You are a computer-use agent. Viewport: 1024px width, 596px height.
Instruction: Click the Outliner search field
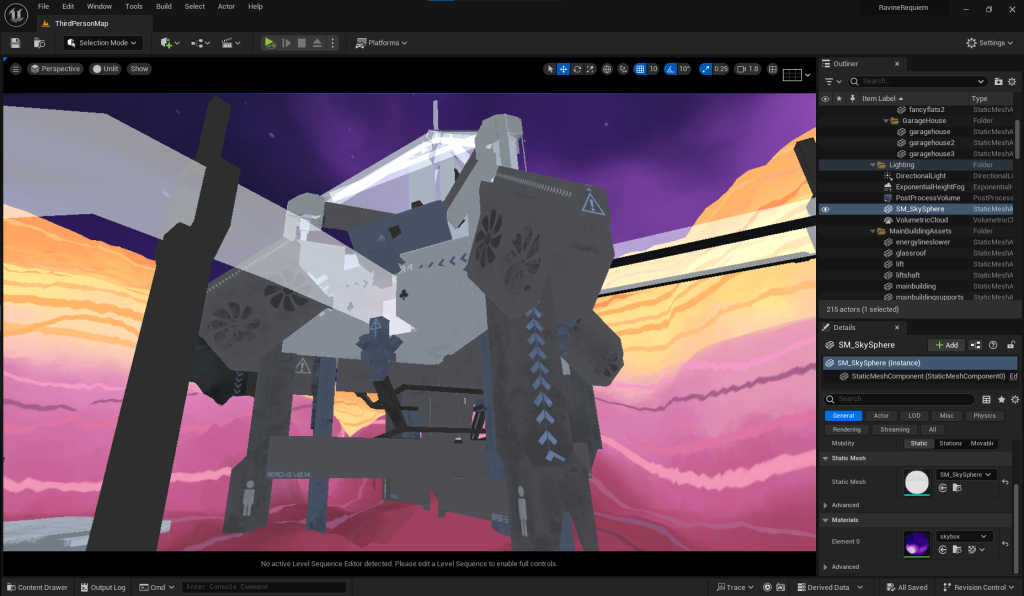click(916, 82)
